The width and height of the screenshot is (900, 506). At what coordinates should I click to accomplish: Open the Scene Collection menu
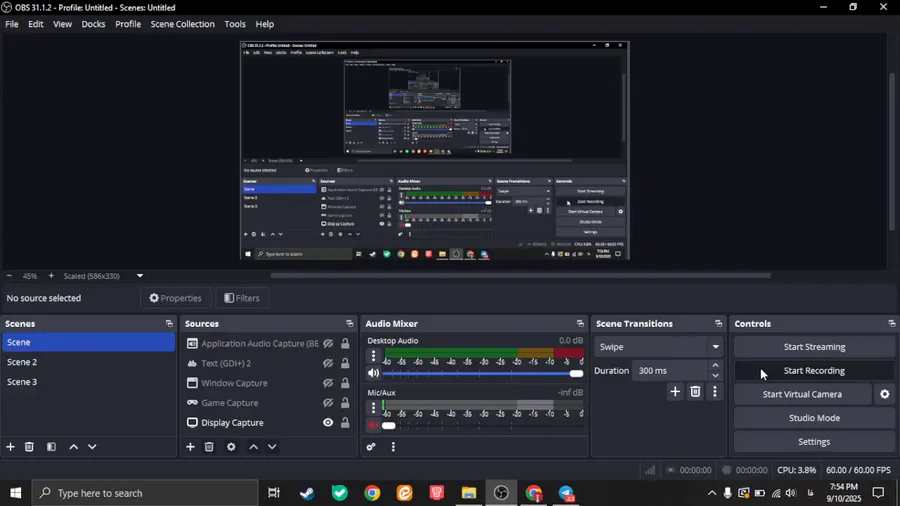pos(183,24)
